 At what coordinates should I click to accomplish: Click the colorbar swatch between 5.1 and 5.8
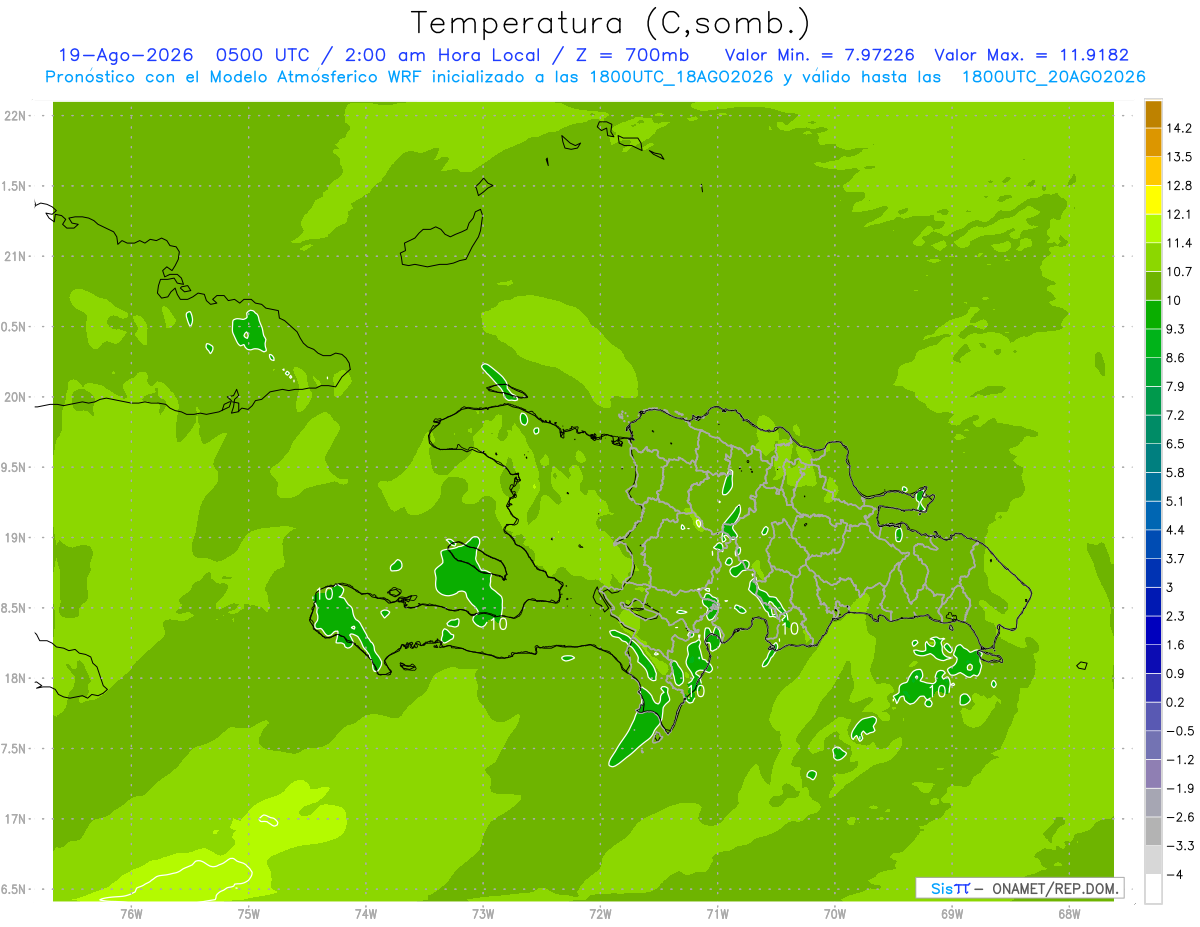(x=1153, y=487)
